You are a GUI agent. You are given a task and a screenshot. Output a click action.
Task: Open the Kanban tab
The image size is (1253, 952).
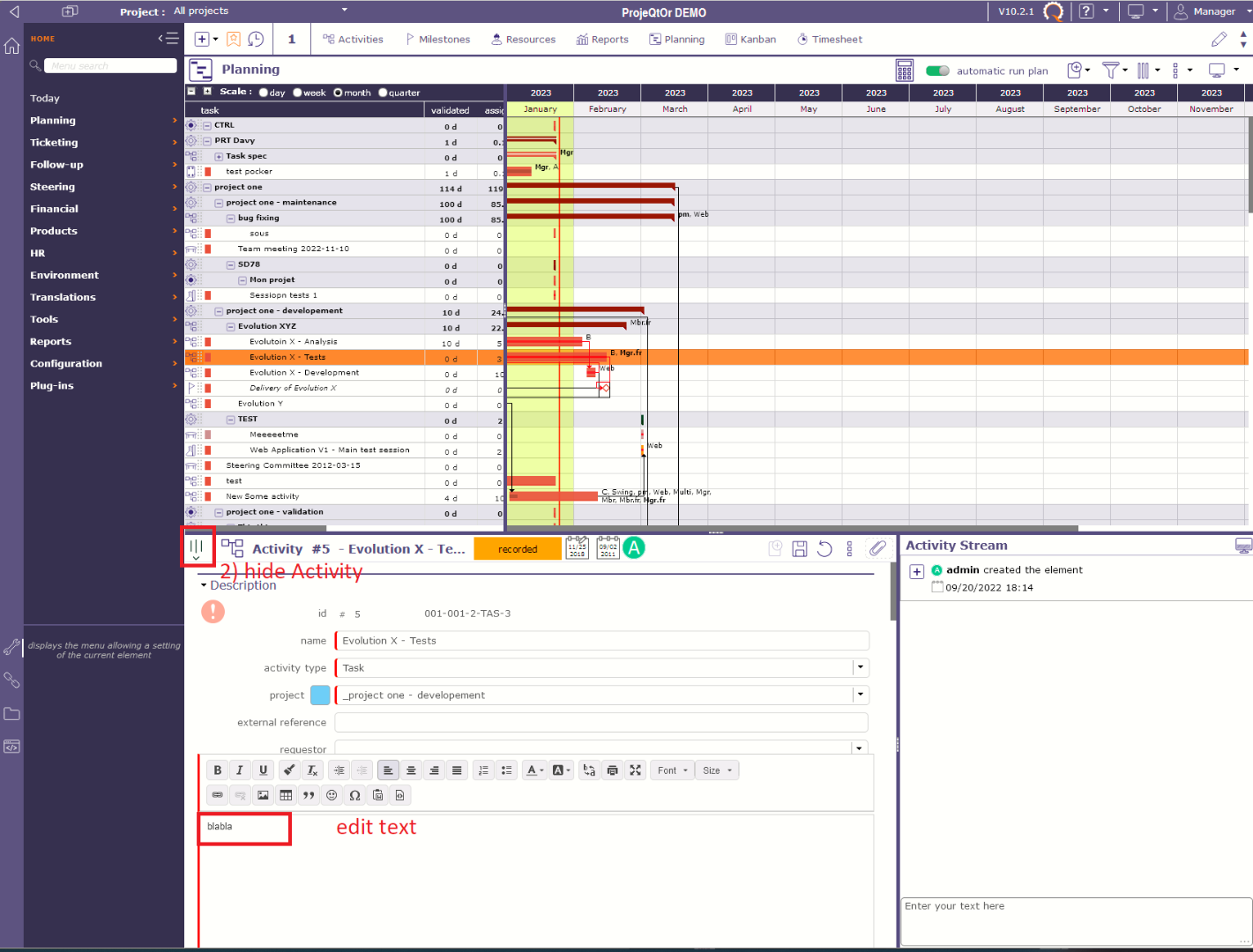pos(750,40)
